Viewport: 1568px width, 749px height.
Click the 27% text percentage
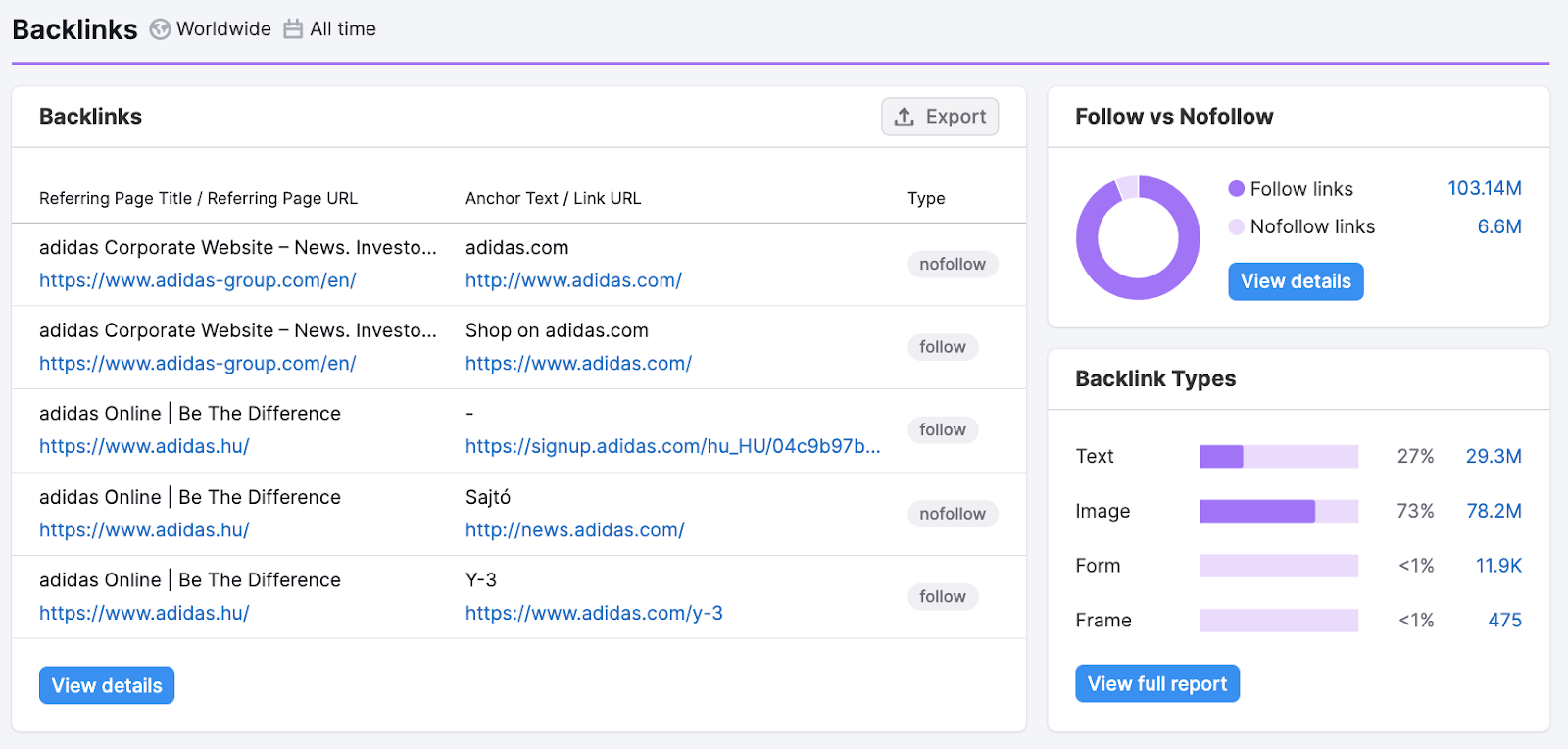point(1415,456)
